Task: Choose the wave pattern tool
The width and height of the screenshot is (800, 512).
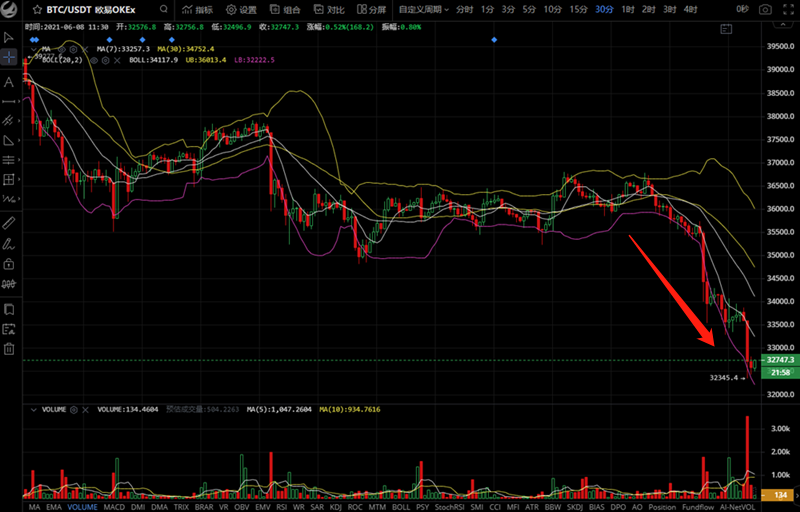Action: 9,198
